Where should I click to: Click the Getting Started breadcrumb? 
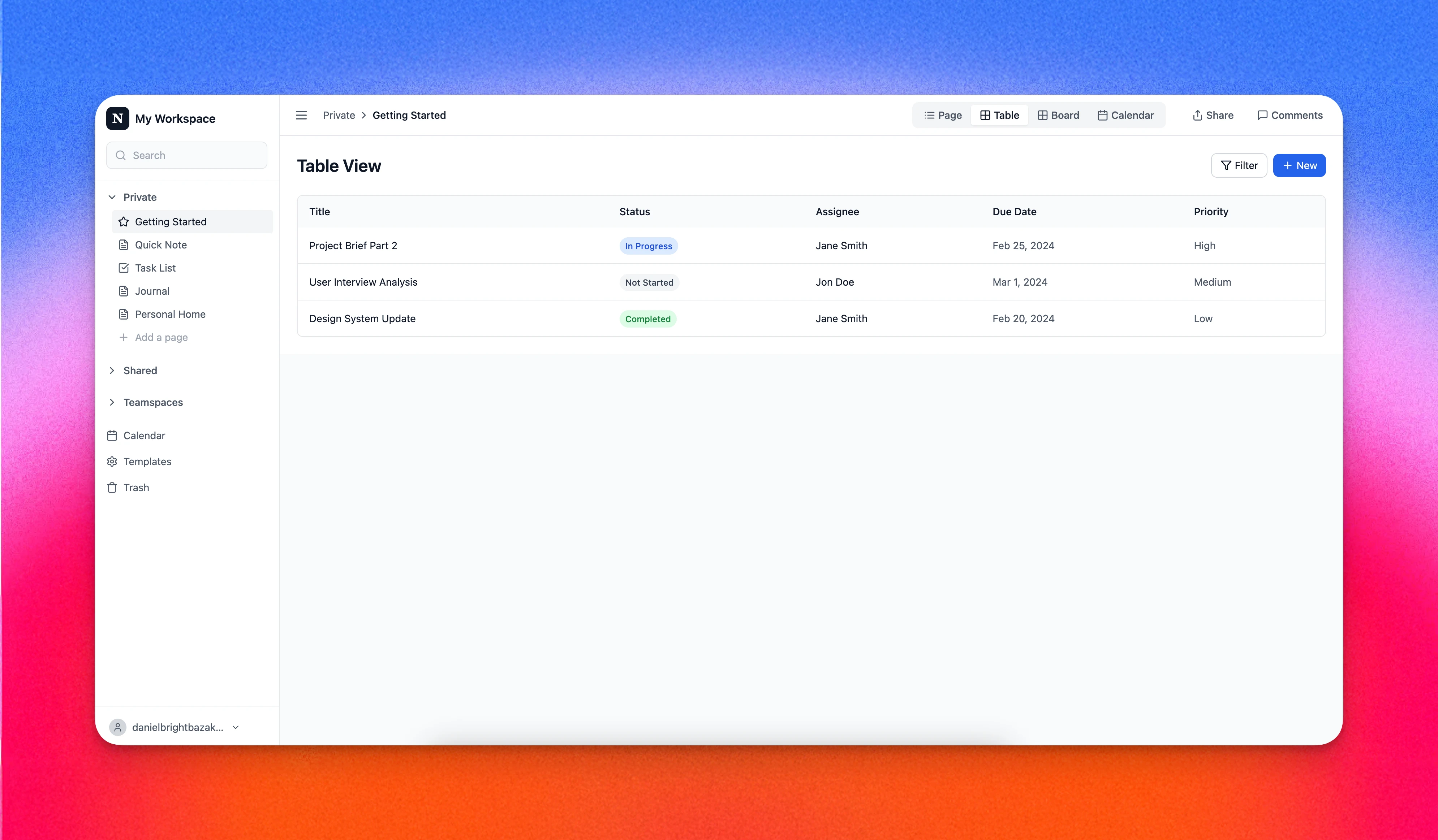pos(409,115)
